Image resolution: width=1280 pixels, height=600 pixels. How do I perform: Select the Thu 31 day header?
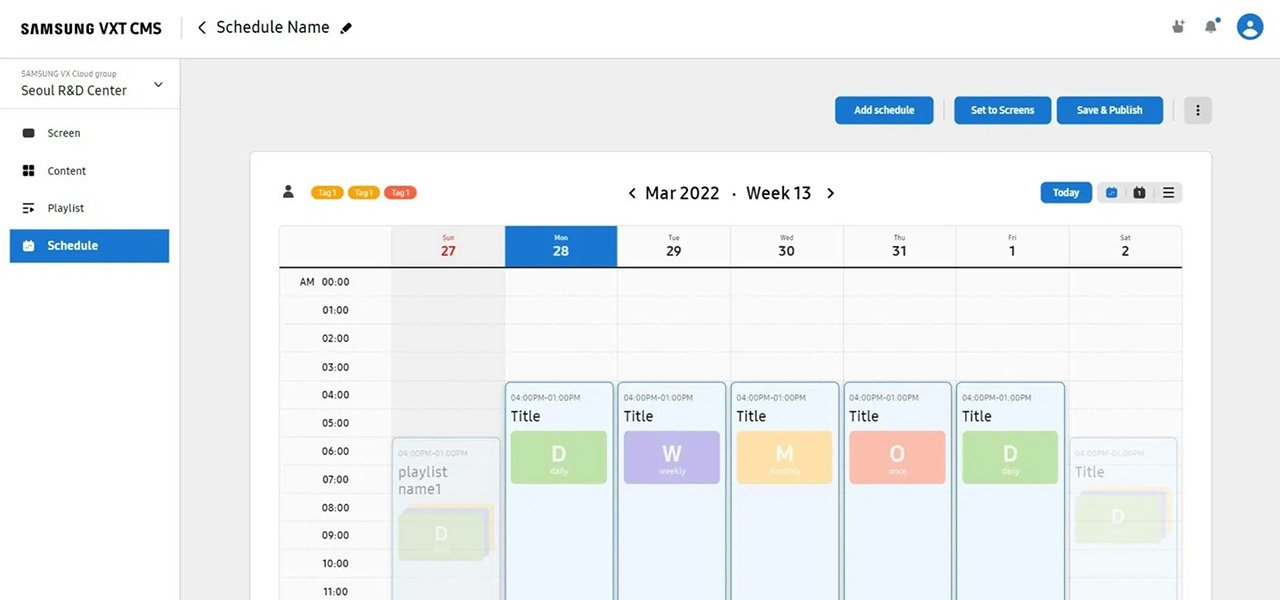(x=899, y=246)
